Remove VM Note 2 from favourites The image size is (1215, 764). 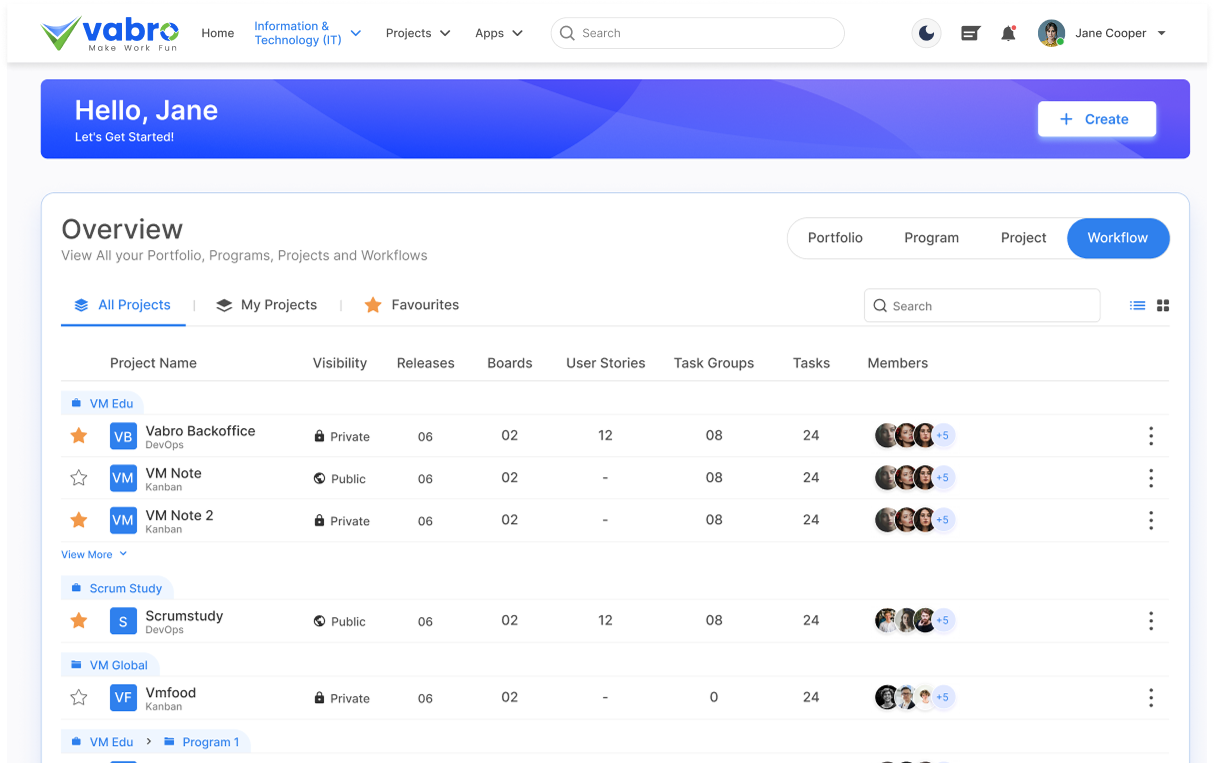pyautogui.click(x=78, y=520)
